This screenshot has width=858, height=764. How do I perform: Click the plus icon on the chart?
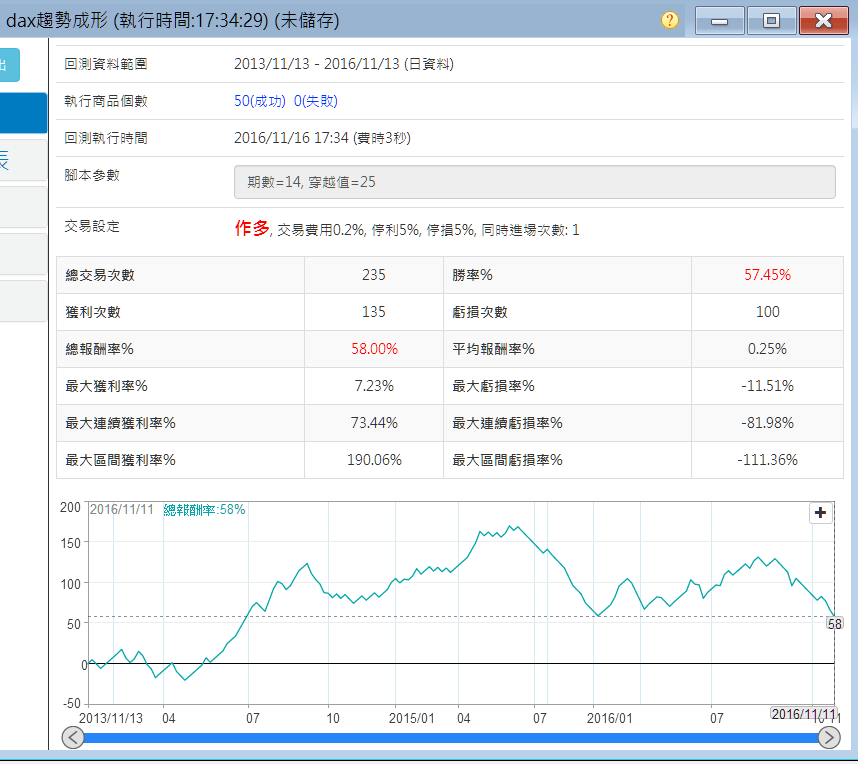pos(820,513)
